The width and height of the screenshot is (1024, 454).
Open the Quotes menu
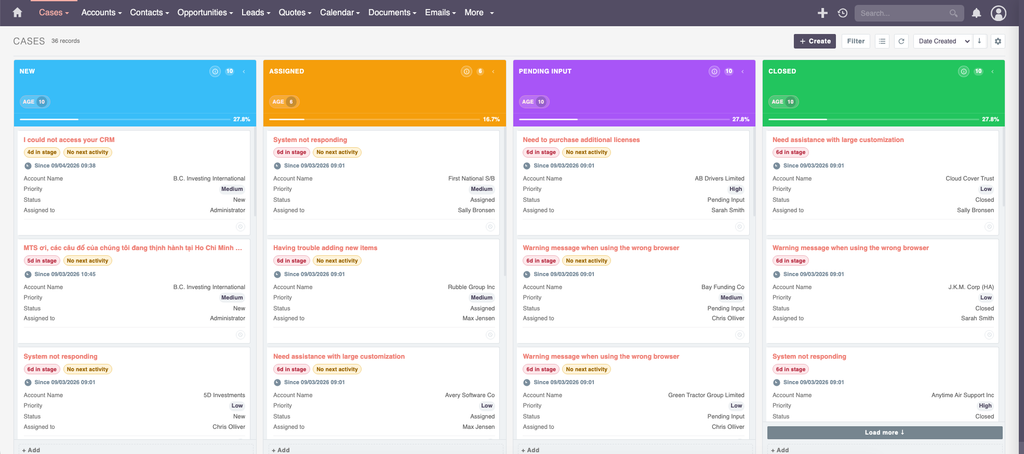[295, 12]
